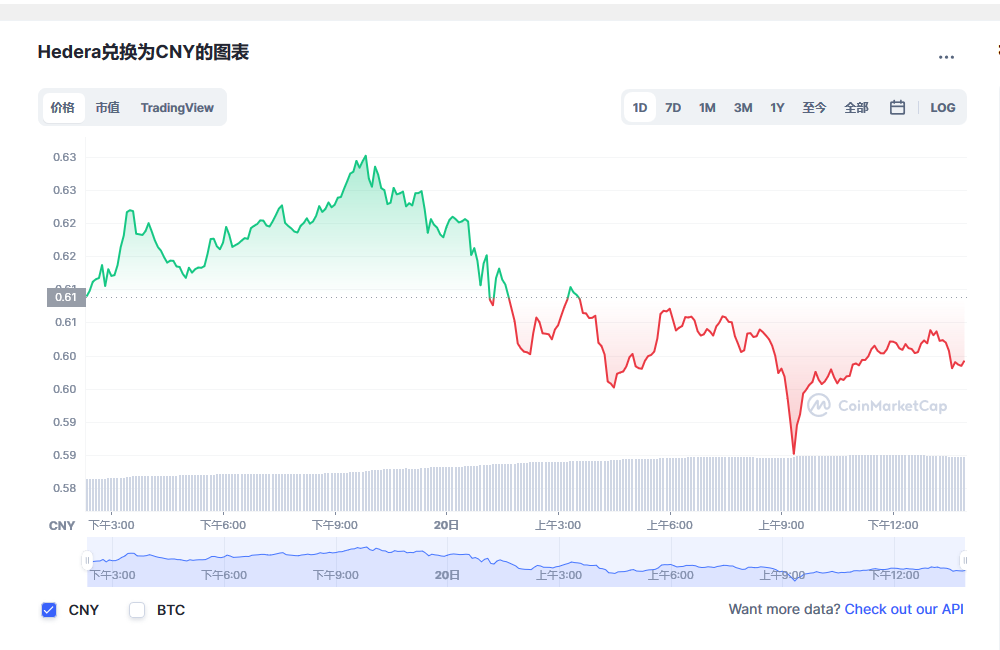Click the CNY axis unit label
Image resolution: width=1000 pixels, height=650 pixels.
point(62,526)
